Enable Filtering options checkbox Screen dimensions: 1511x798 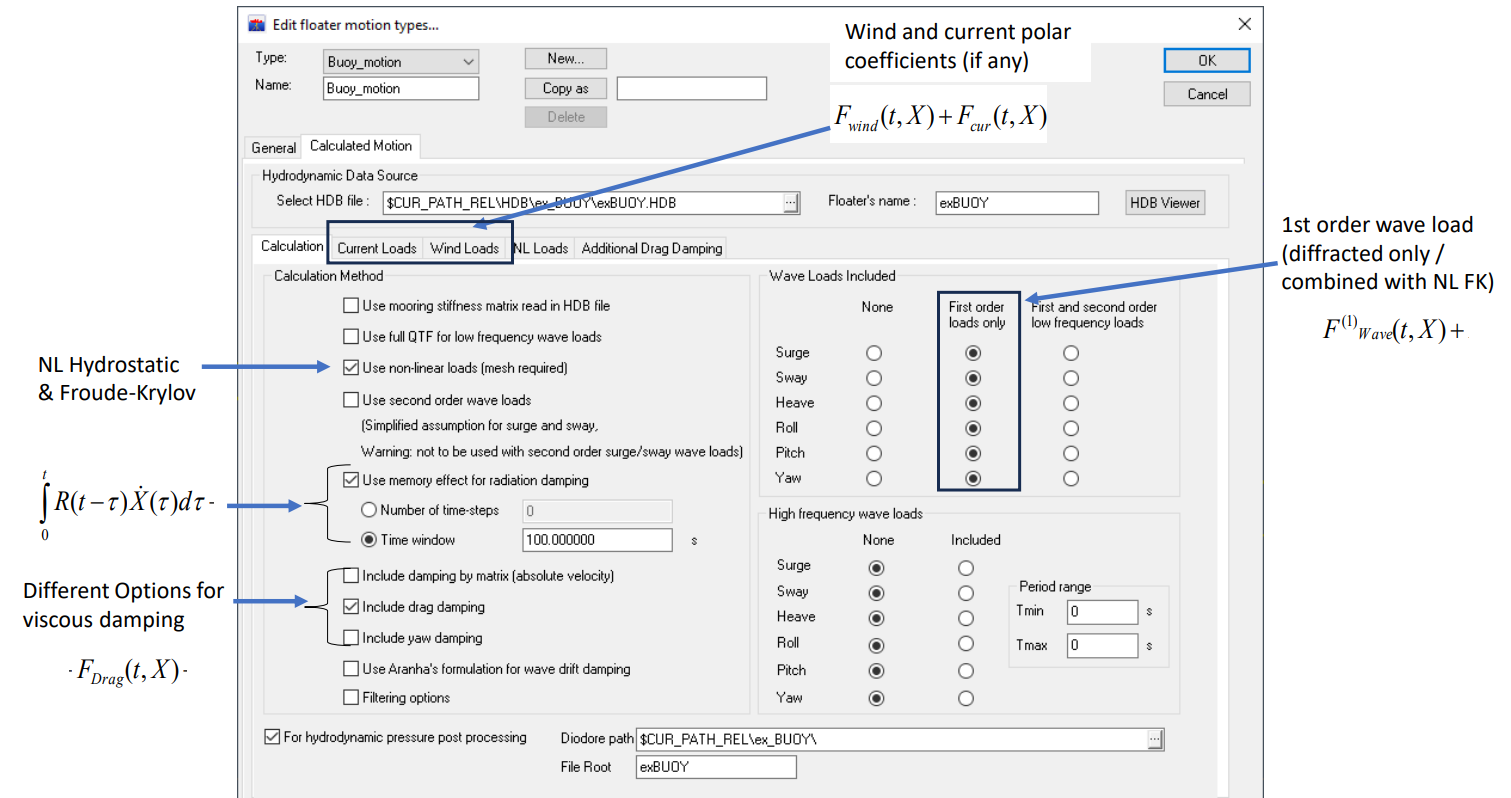(350, 697)
